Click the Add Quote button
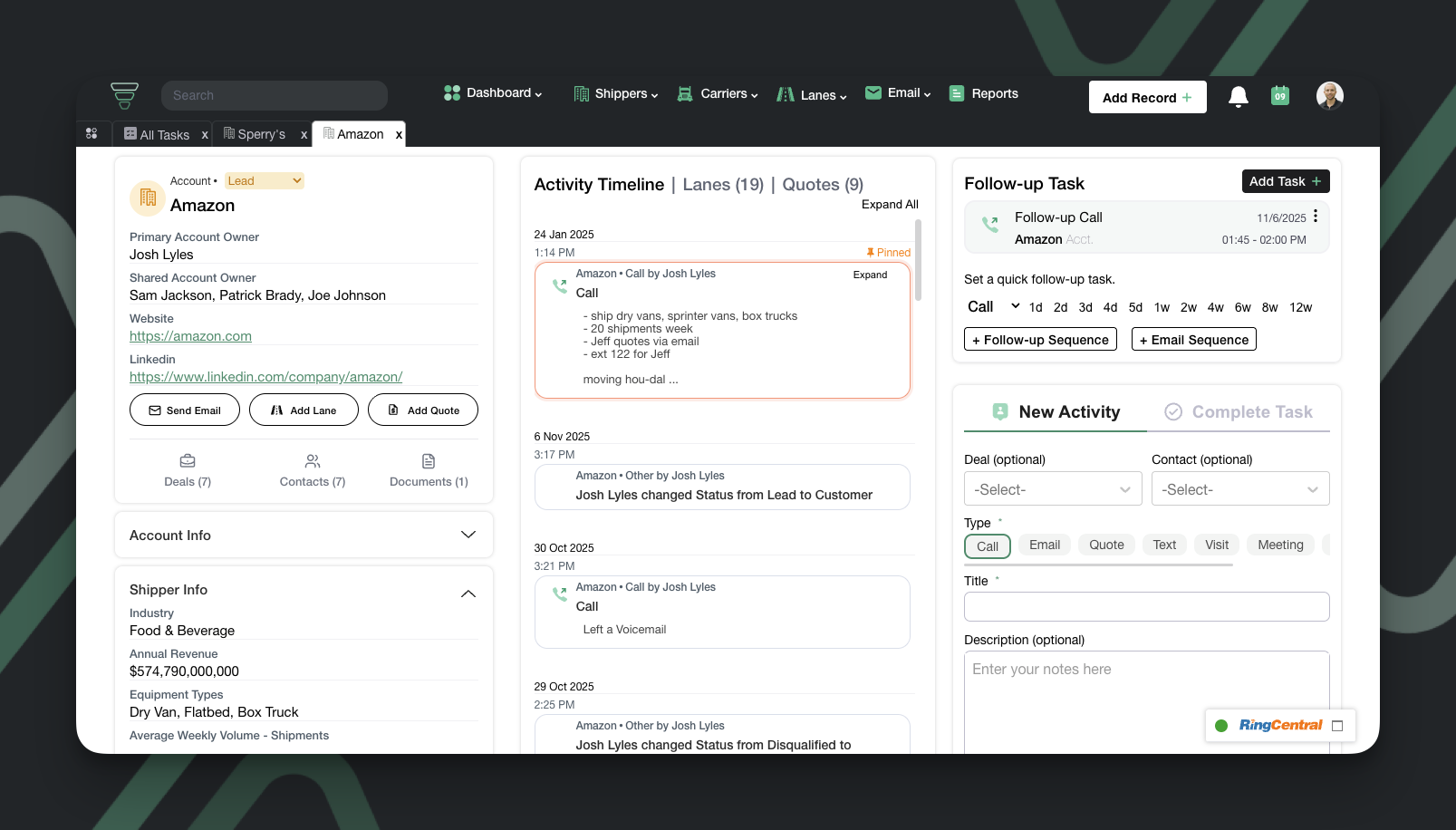1456x830 pixels. coord(423,410)
